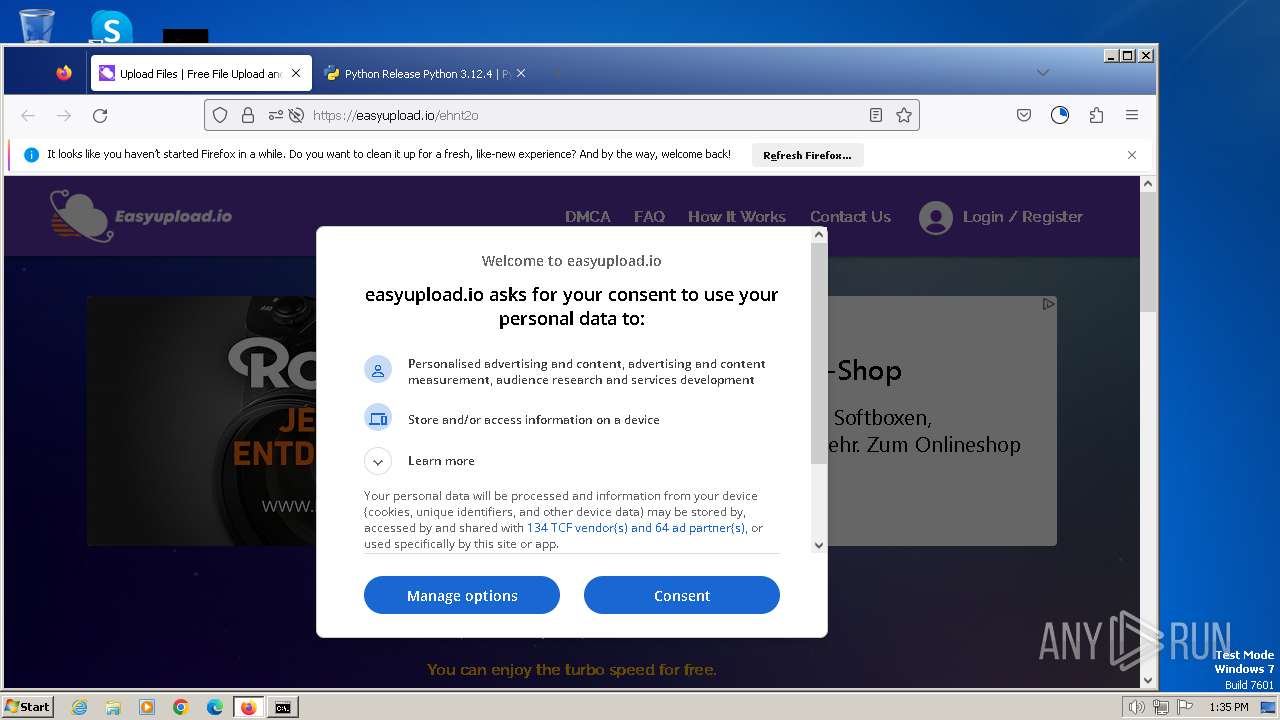This screenshot has height=720, width=1280.
Task: Toggle reader view icon
Action: point(876,115)
